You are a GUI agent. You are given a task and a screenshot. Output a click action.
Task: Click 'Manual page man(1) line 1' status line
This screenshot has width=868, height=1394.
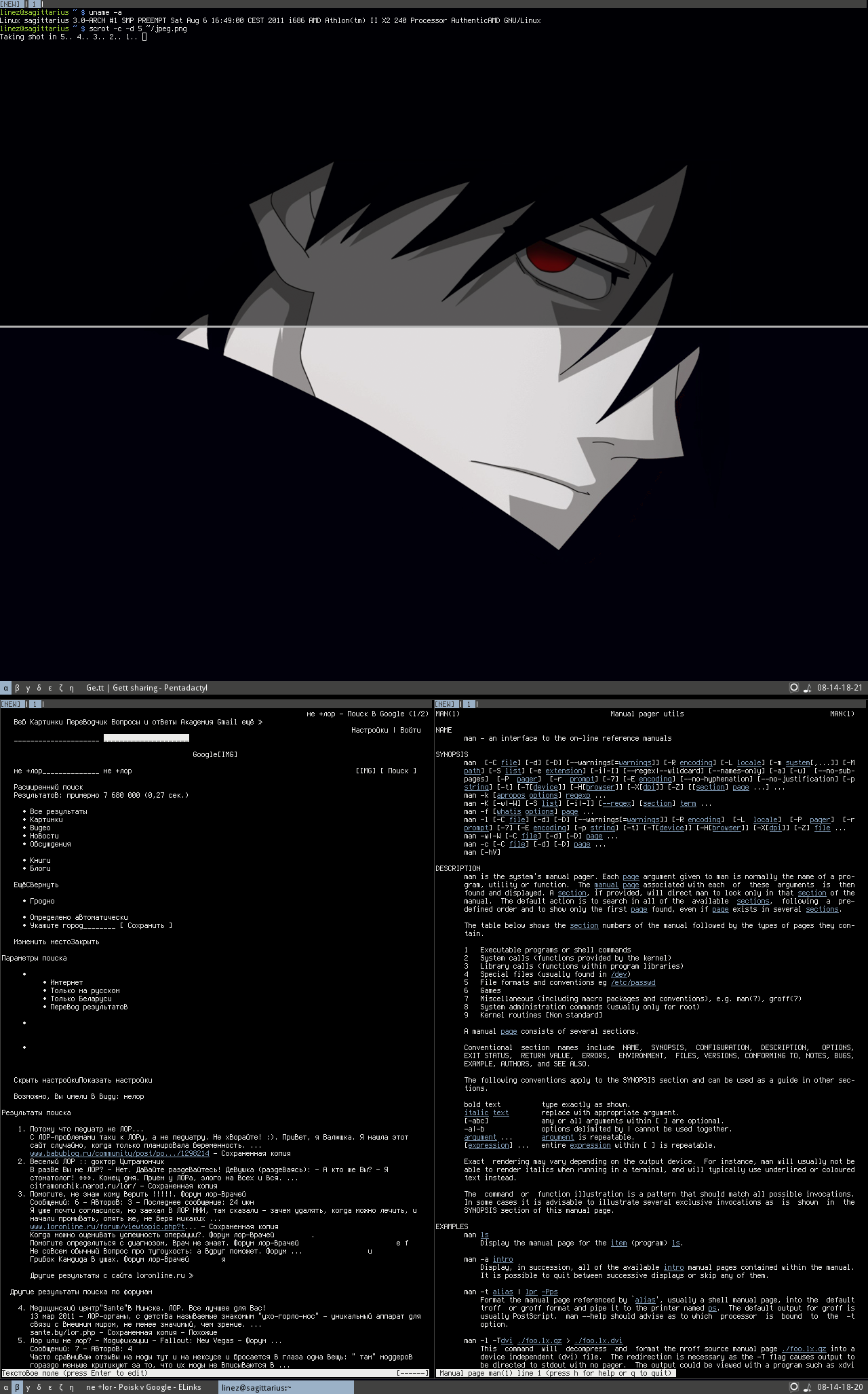[555, 1373]
